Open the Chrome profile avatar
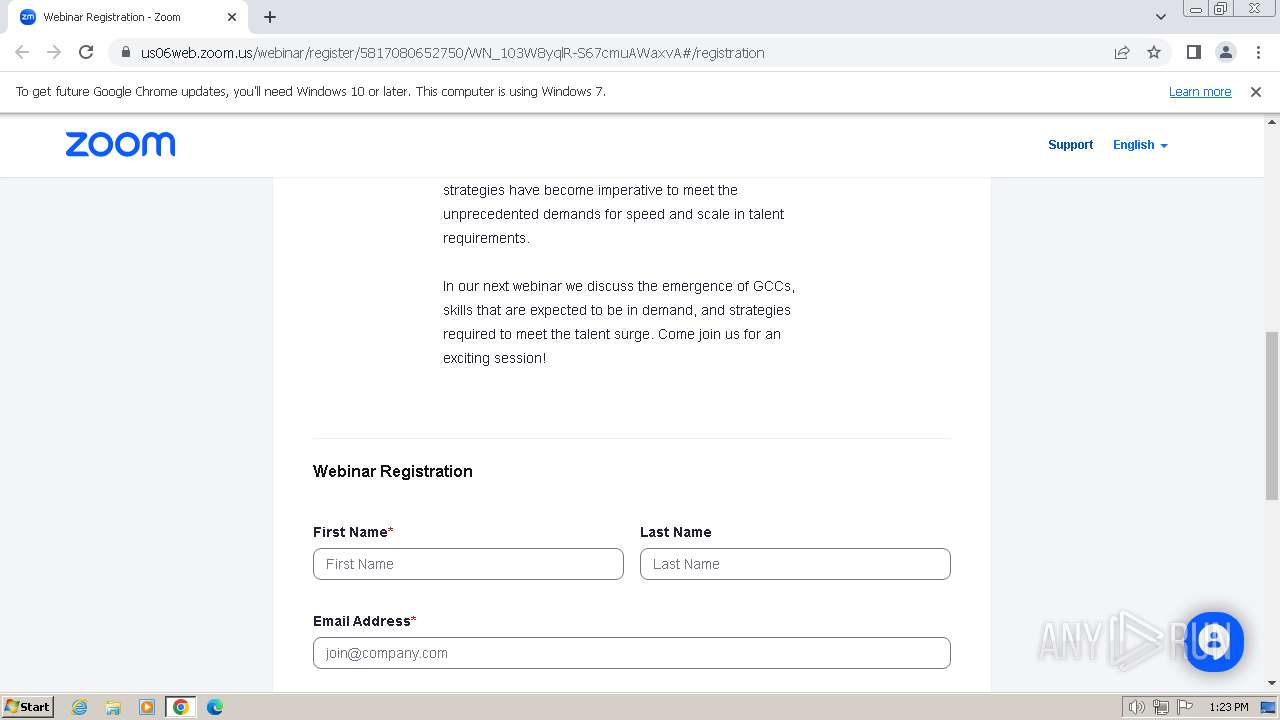The image size is (1280, 720). point(1225,52)
